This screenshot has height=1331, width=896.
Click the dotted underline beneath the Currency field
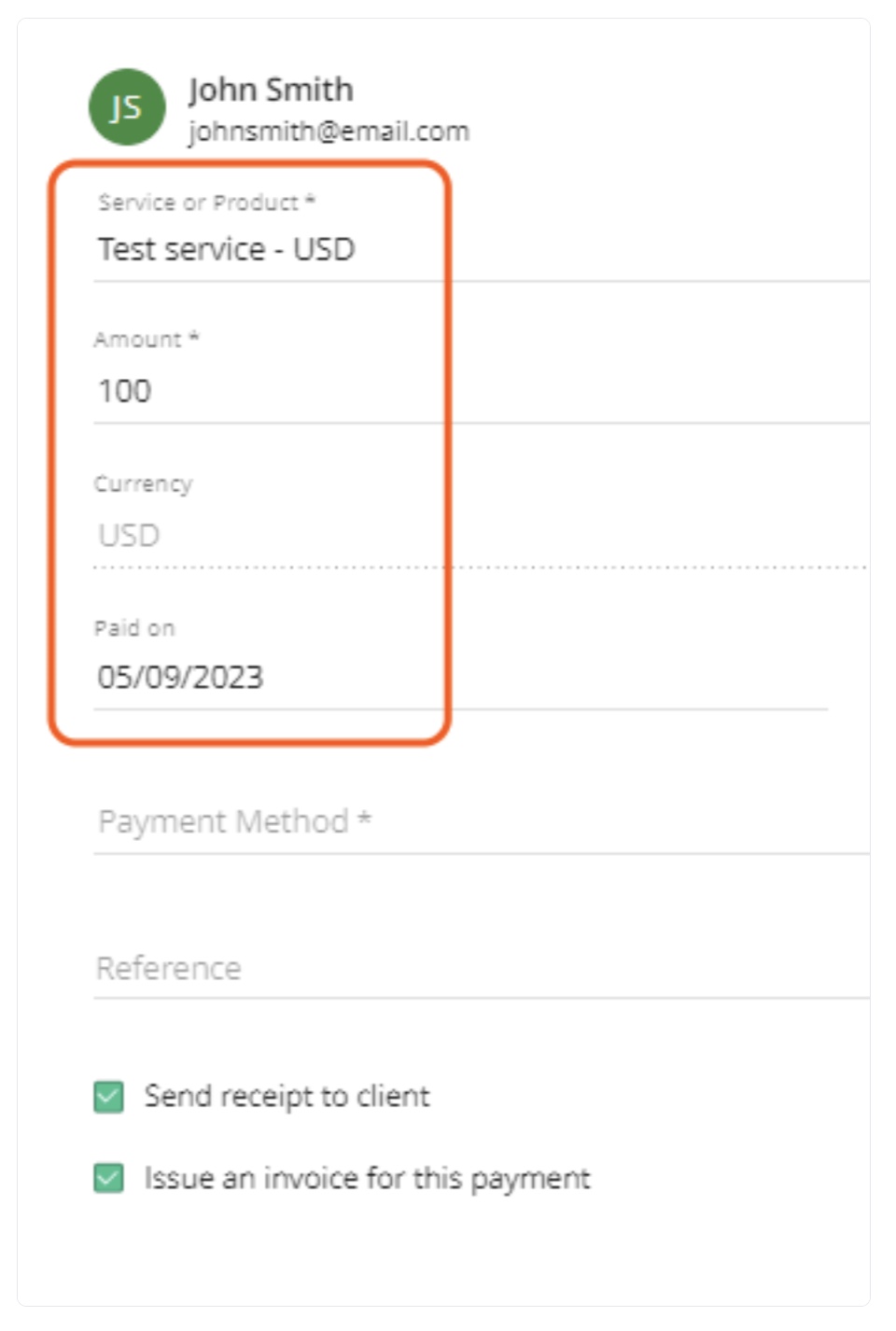[481, 567]
